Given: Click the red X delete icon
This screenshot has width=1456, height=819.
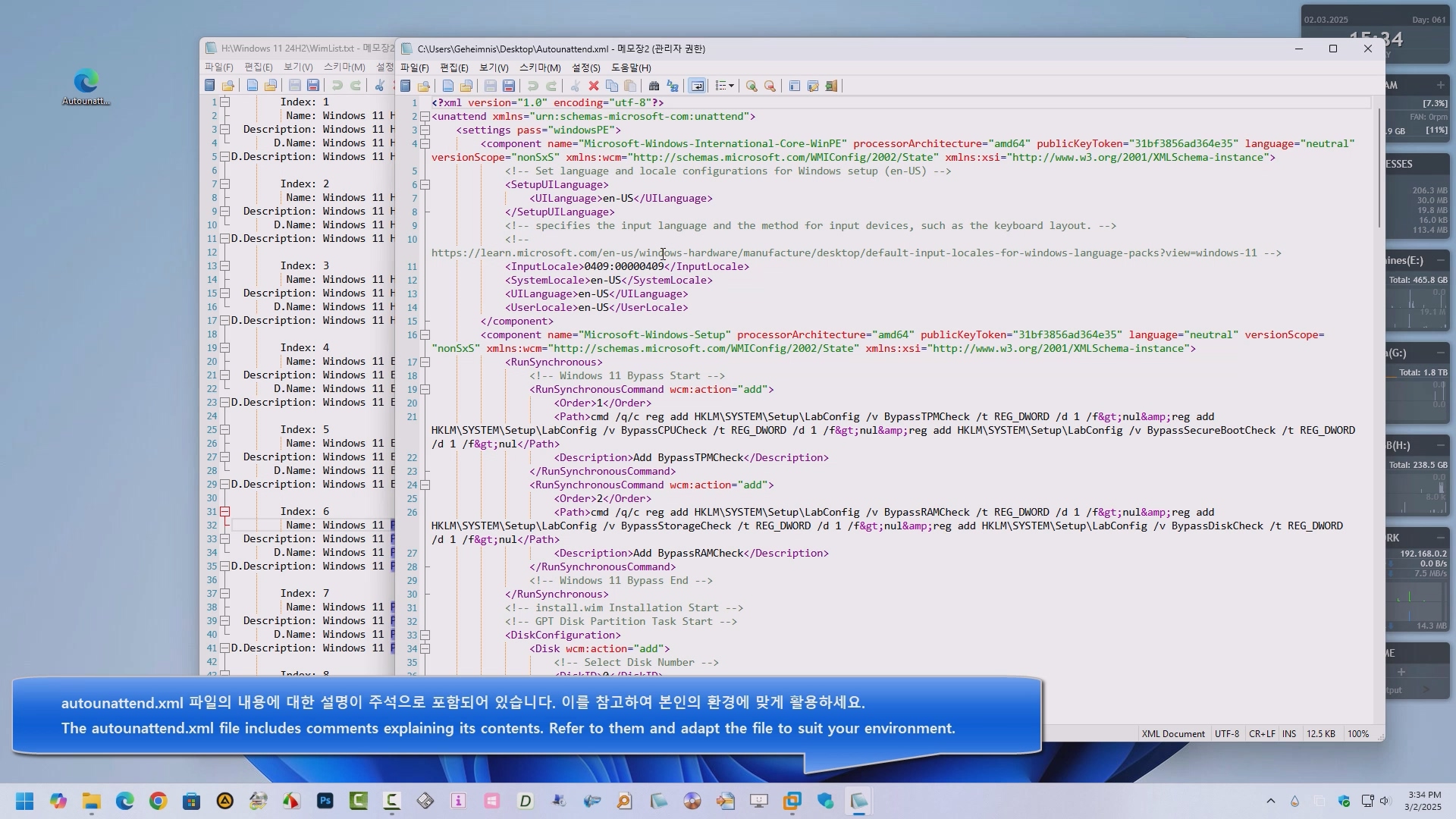Looking at the screenshot, I should coord(594,86).
